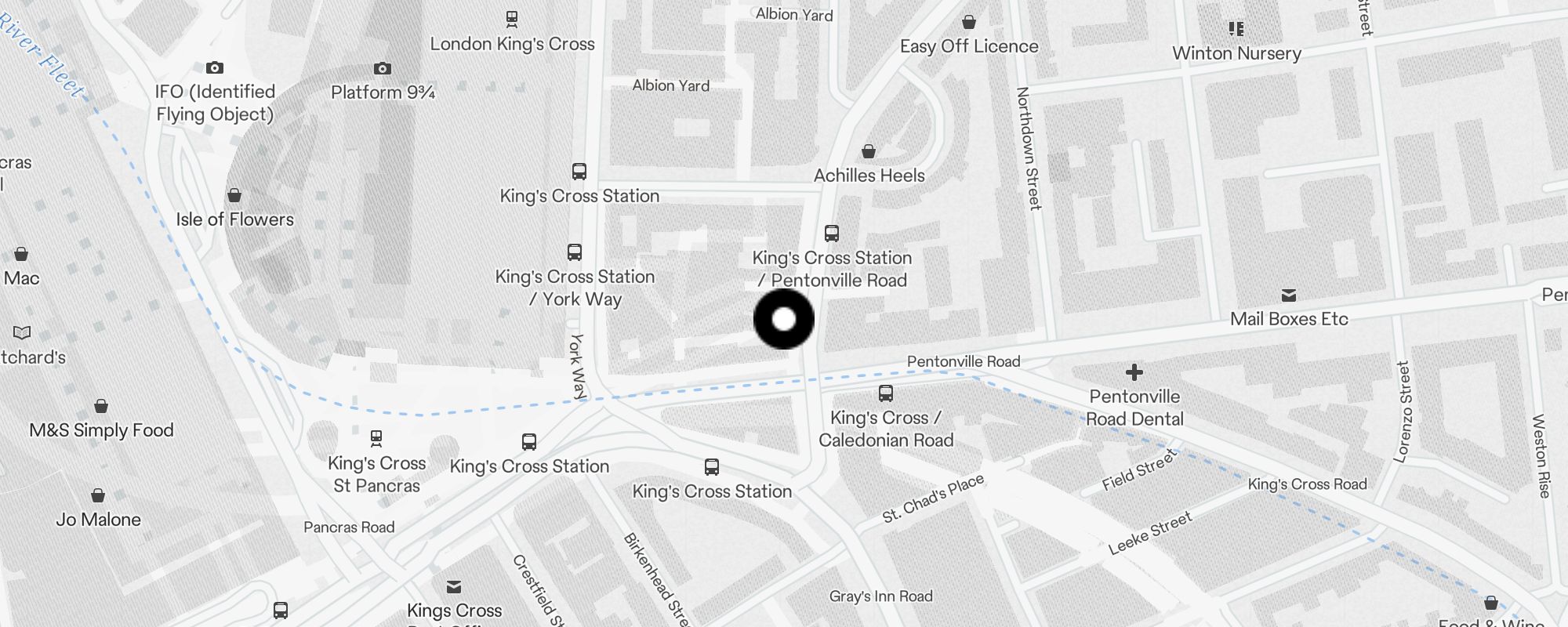Screen dimensions: 1568x627
Task: Click the Easy Off Licence shop icon
Action: (x=969, y=22)
